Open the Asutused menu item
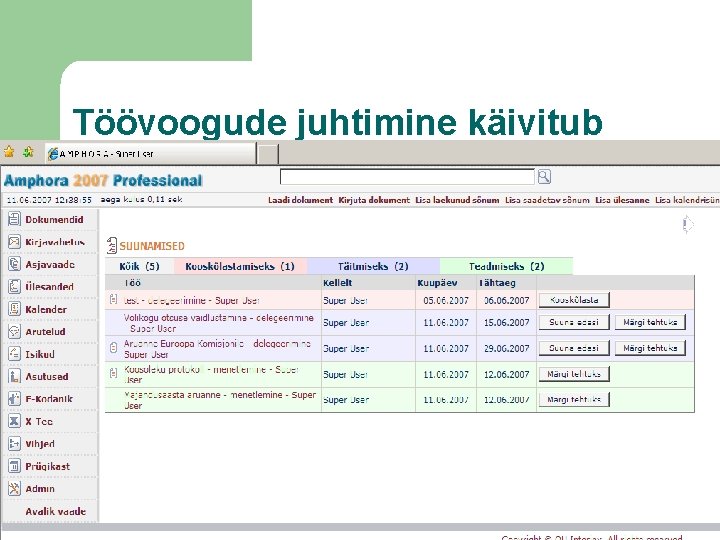Viewport: 720px width, 540px height. coord(47,377)
